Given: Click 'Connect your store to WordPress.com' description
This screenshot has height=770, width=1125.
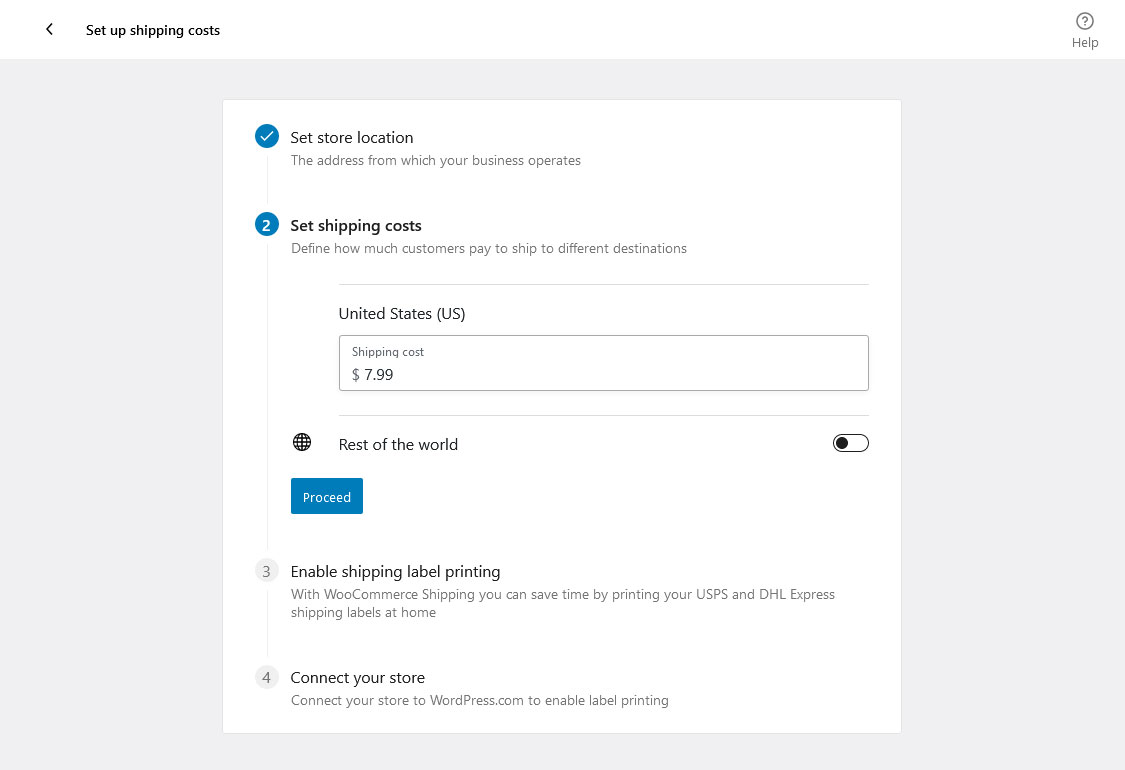Looking at the screenshot, I should click(479, 700).
